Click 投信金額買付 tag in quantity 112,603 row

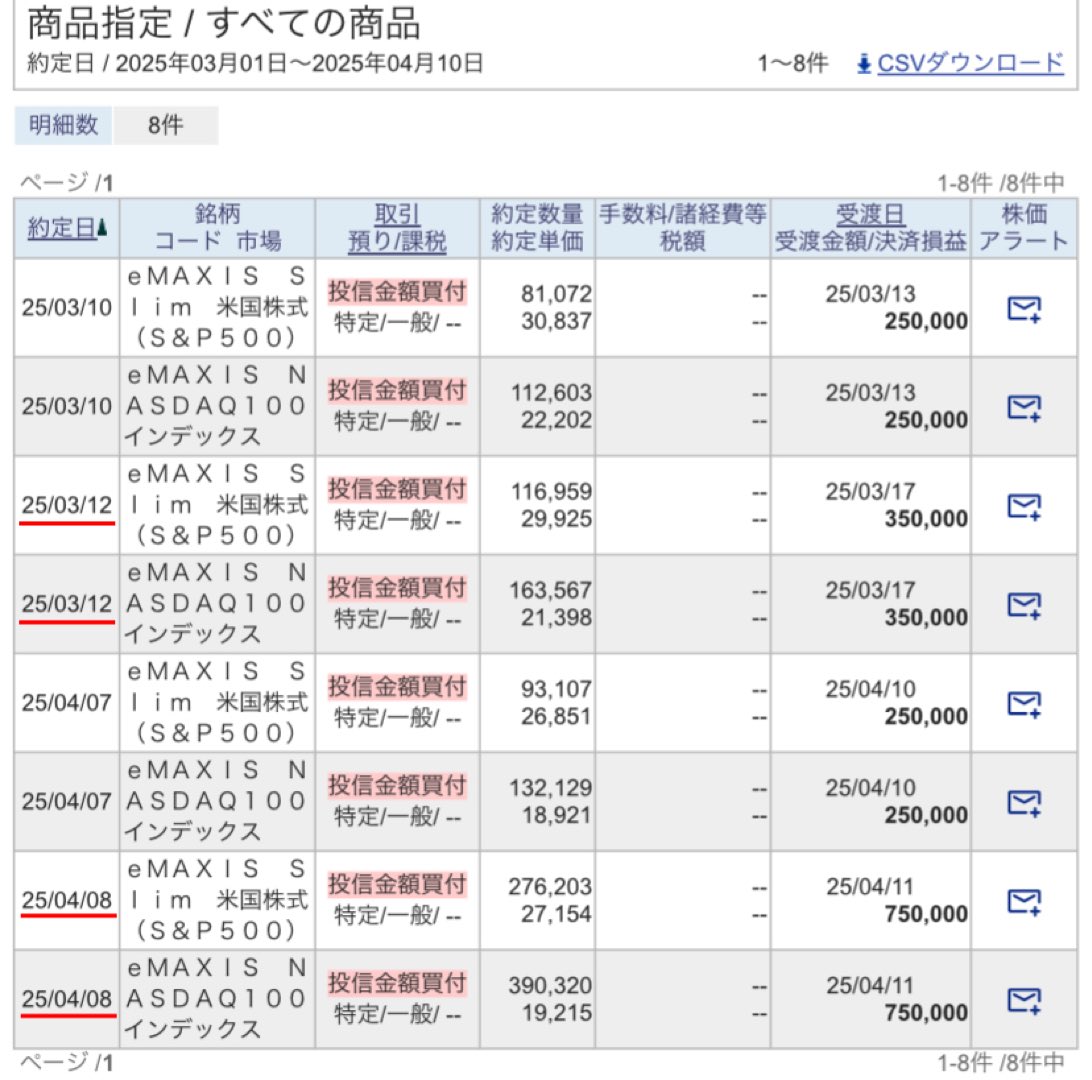[x=397, y=390]
